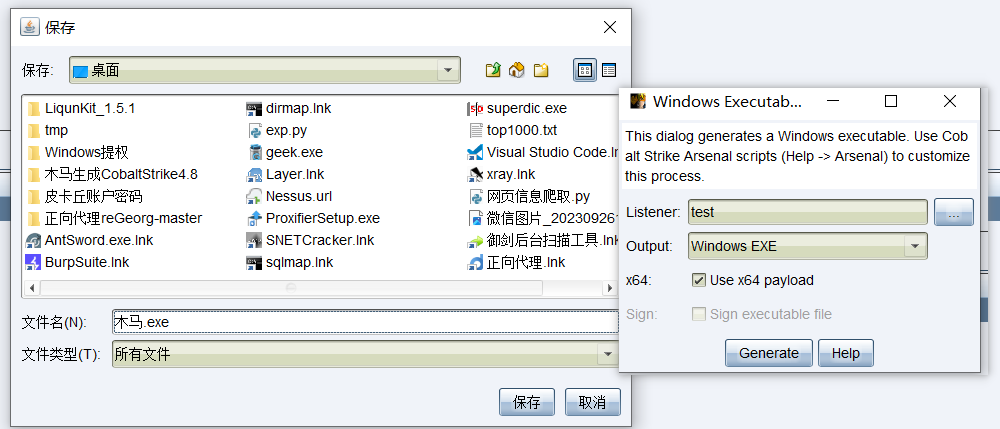Select exp.py file name
The height and width of the screenshot is (429, 1000).
pyautogui.click(x=286, y=131)
